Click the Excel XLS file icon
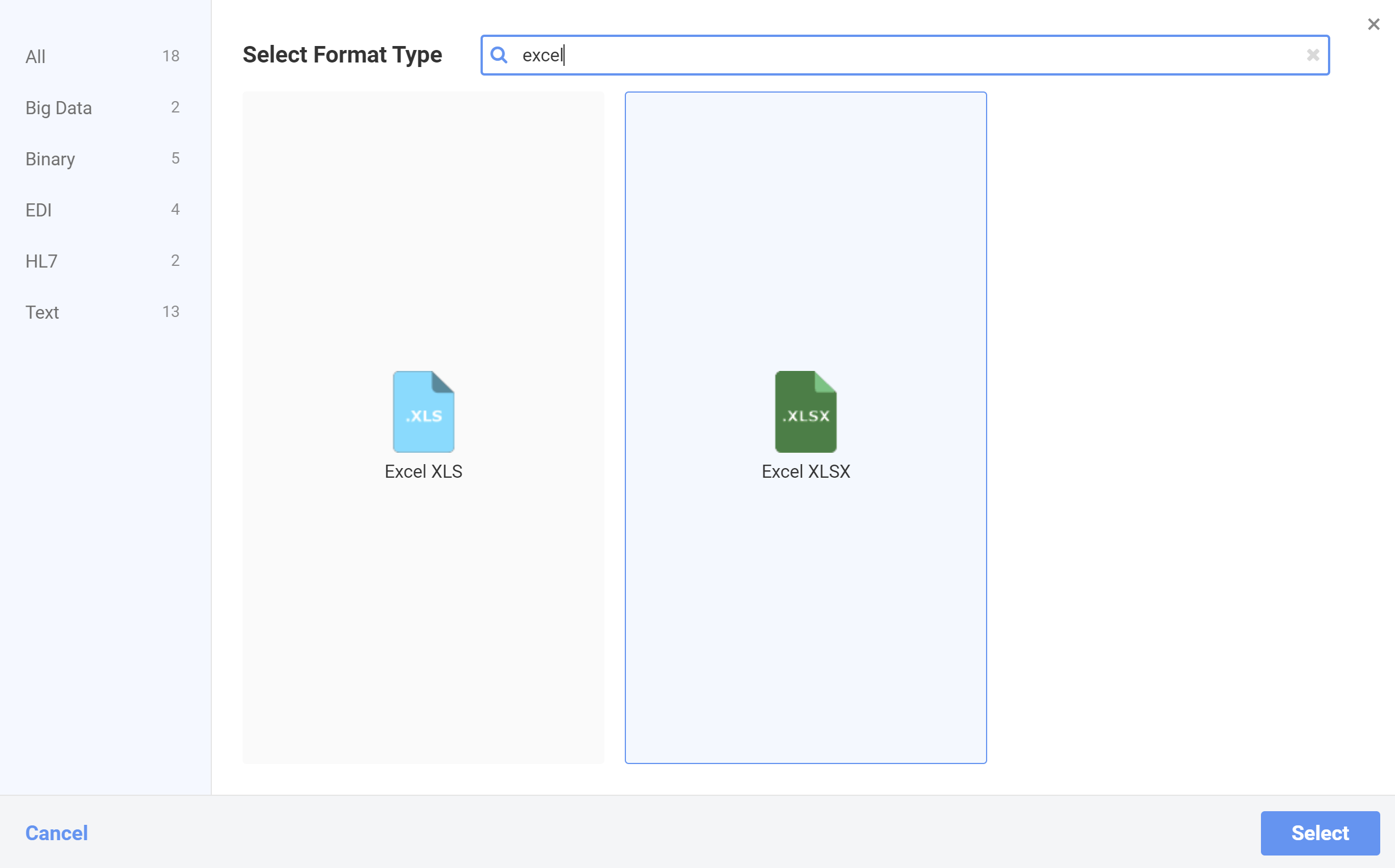1395x868 pixels. 424,412
